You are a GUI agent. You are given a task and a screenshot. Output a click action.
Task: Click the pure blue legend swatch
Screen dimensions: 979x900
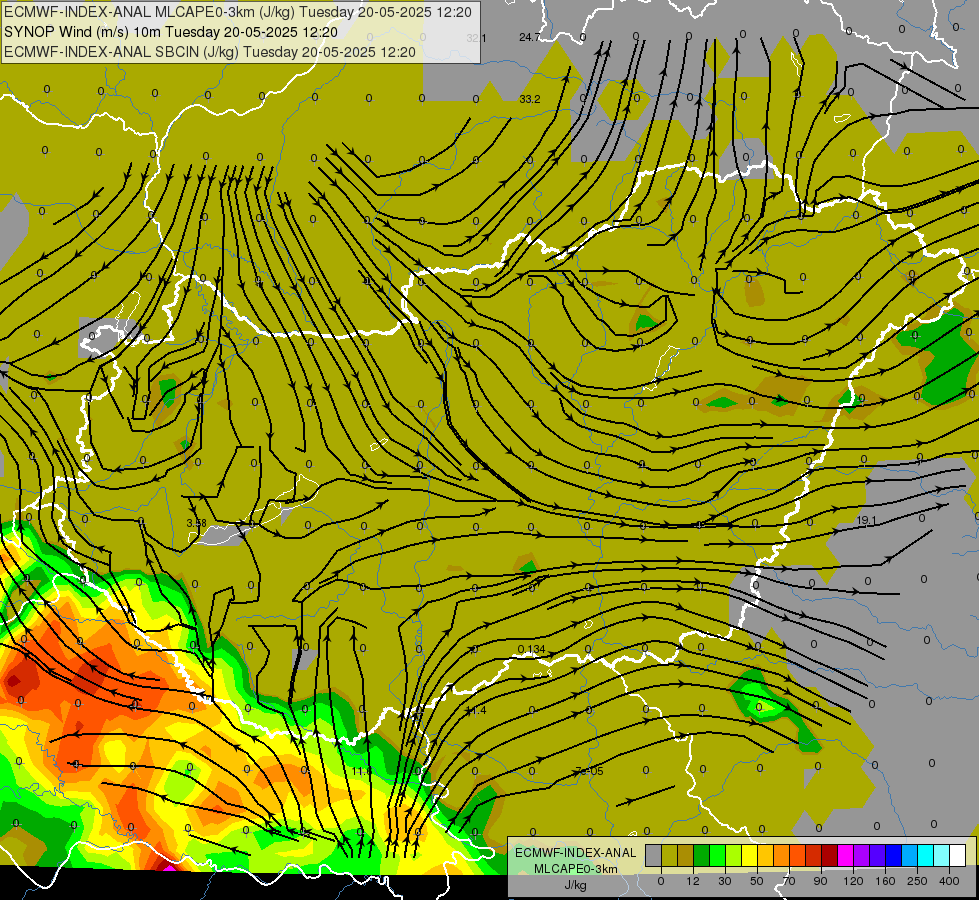pyautogui.click(x=893, y=855)
